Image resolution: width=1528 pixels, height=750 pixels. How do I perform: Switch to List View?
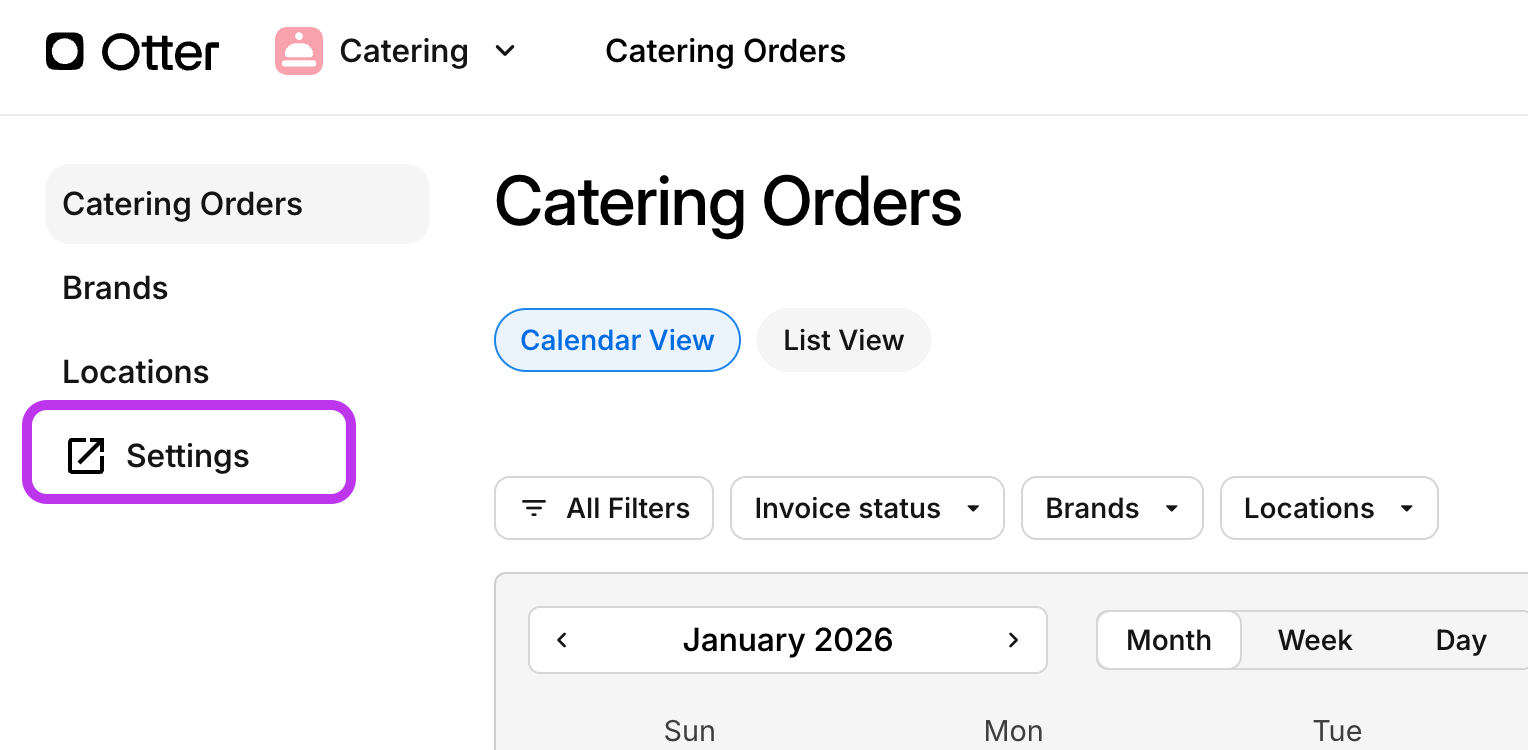843,340
